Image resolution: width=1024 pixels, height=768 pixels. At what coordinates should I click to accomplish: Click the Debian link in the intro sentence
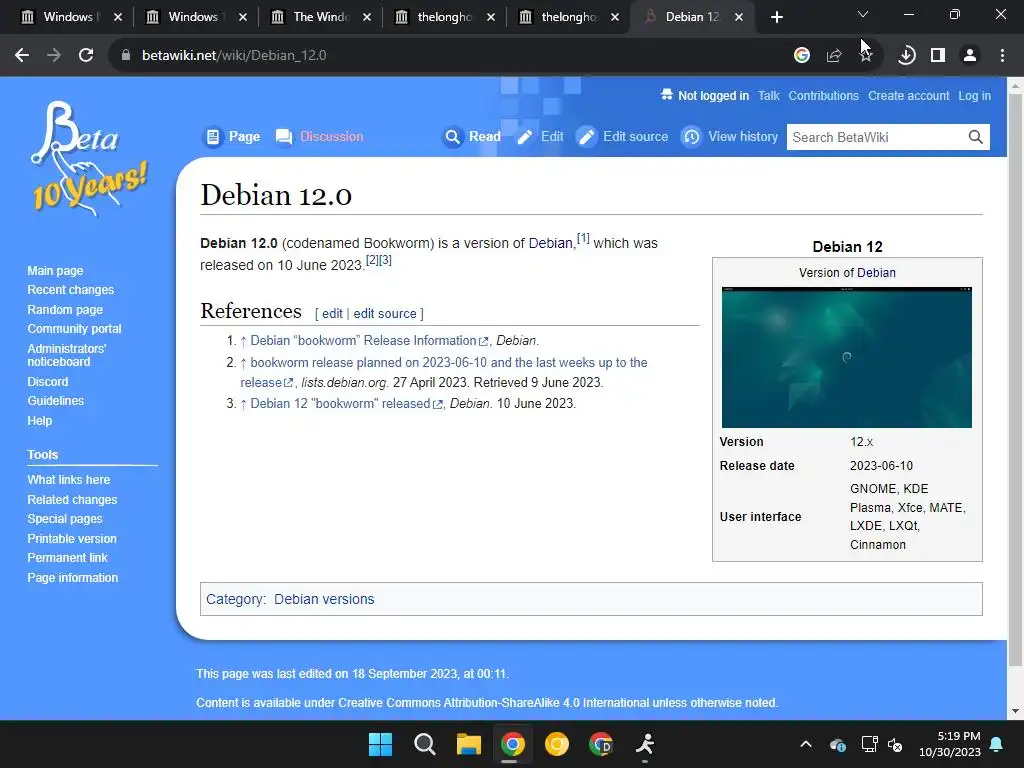550,243
